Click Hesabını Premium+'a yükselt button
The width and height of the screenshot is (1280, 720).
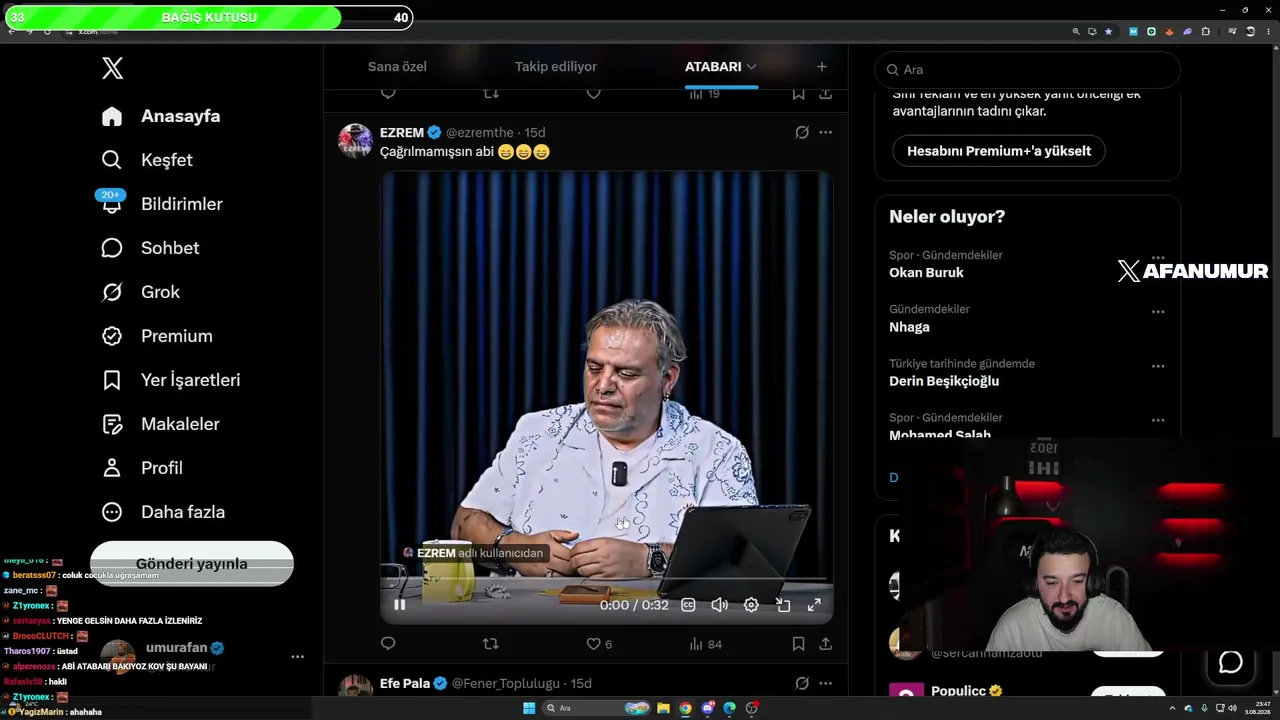click(x=999, y=151)
